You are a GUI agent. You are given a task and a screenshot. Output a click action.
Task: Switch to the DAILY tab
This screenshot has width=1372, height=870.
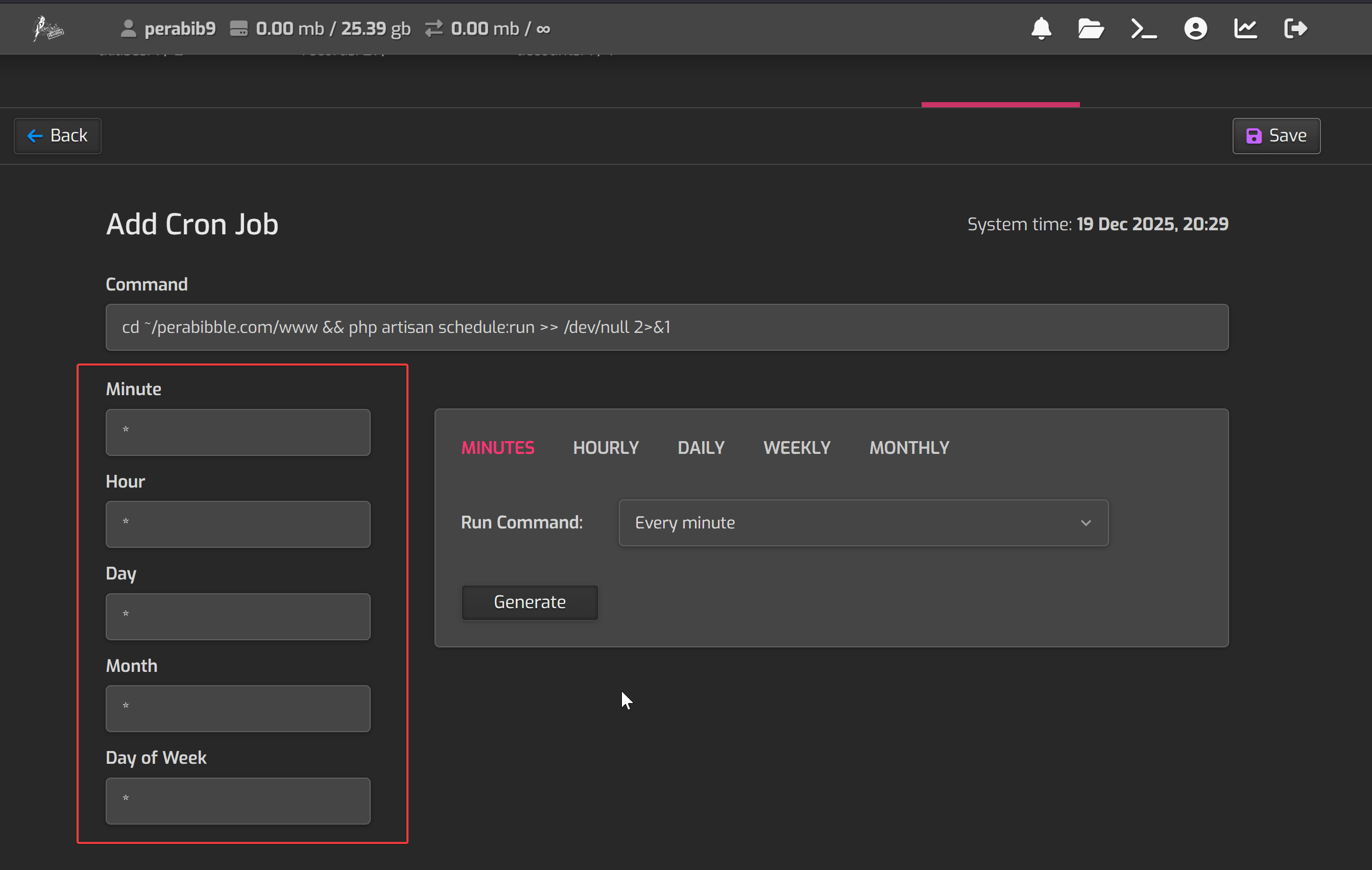pyautogui.click(x=701, y=448)
